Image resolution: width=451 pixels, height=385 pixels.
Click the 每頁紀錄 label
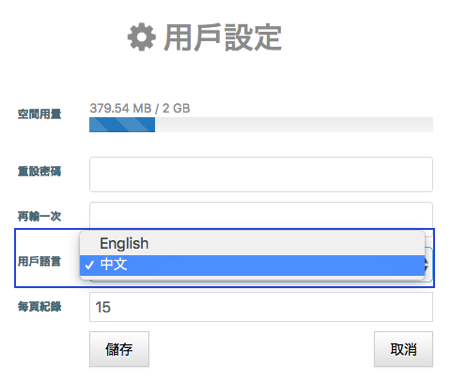pos(39,306)
